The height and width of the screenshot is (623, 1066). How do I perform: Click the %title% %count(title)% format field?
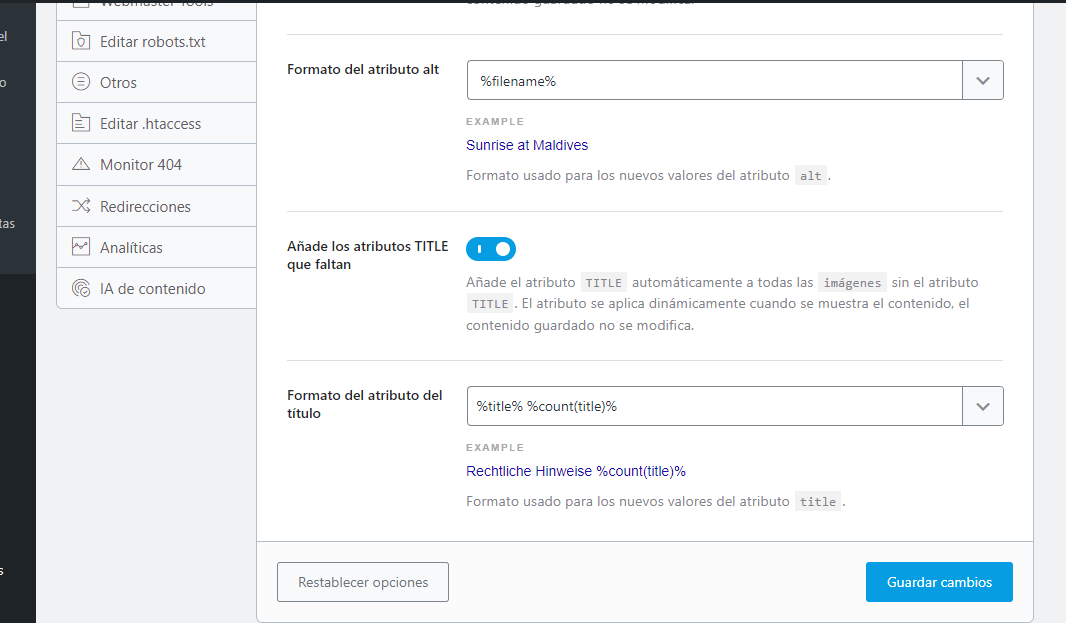pos(715,406)
